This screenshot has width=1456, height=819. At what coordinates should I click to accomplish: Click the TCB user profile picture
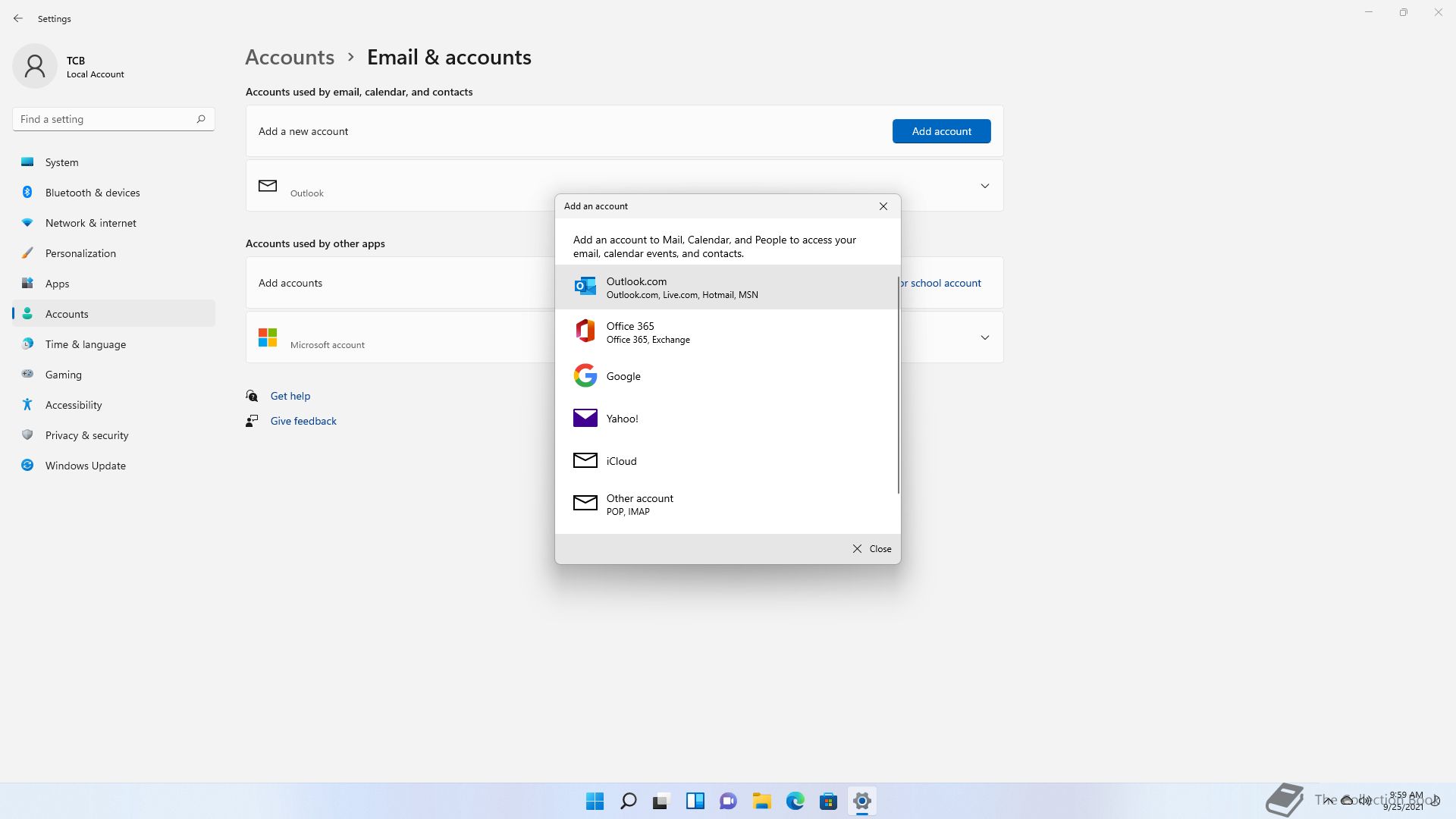click(35, 66)
